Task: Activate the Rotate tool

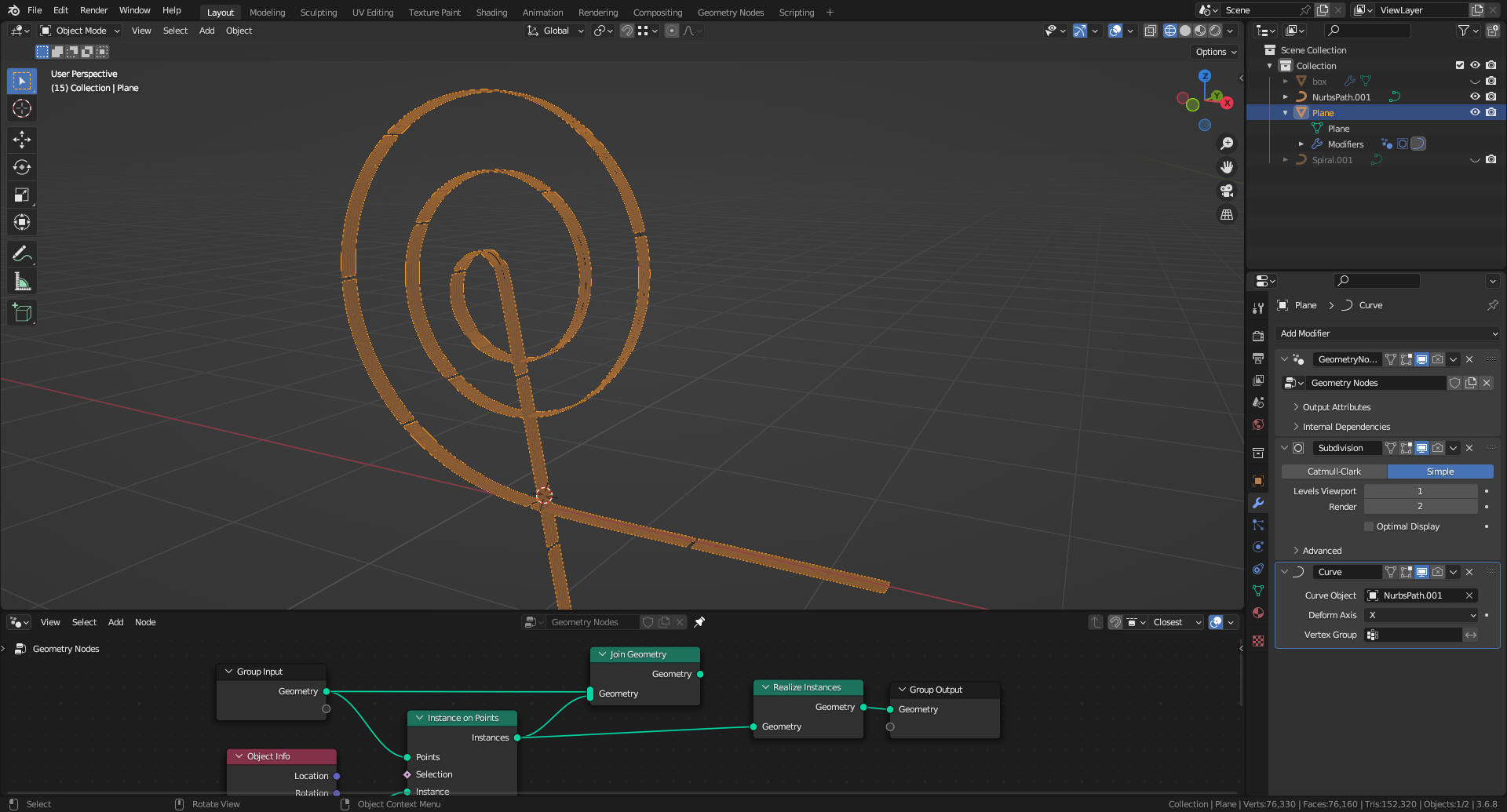Action: tap(22, 167)
